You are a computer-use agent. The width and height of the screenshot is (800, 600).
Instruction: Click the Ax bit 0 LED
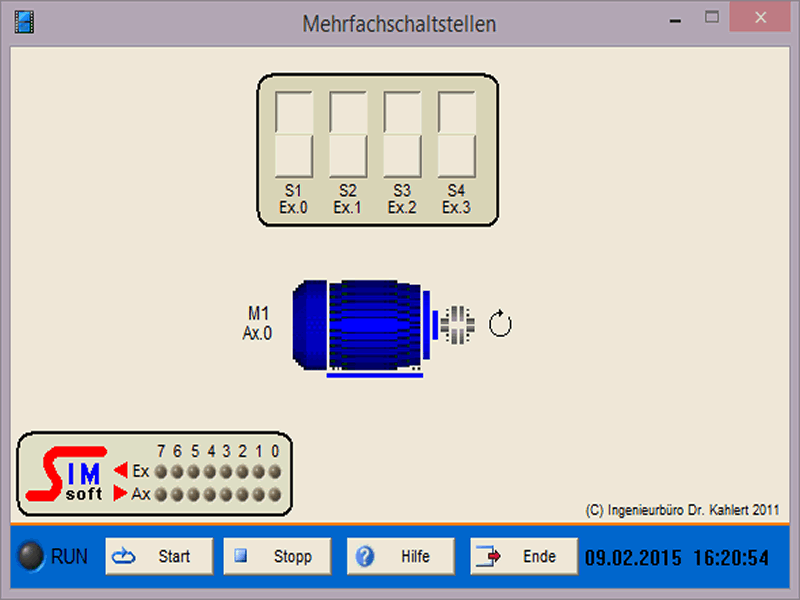coord(275,493)
